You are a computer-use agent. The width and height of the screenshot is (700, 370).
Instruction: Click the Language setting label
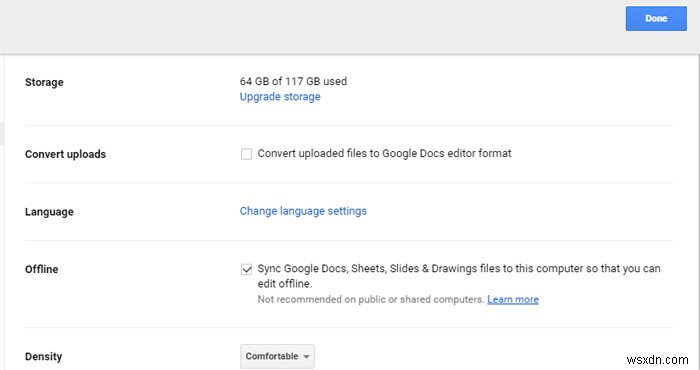[49, 212]
